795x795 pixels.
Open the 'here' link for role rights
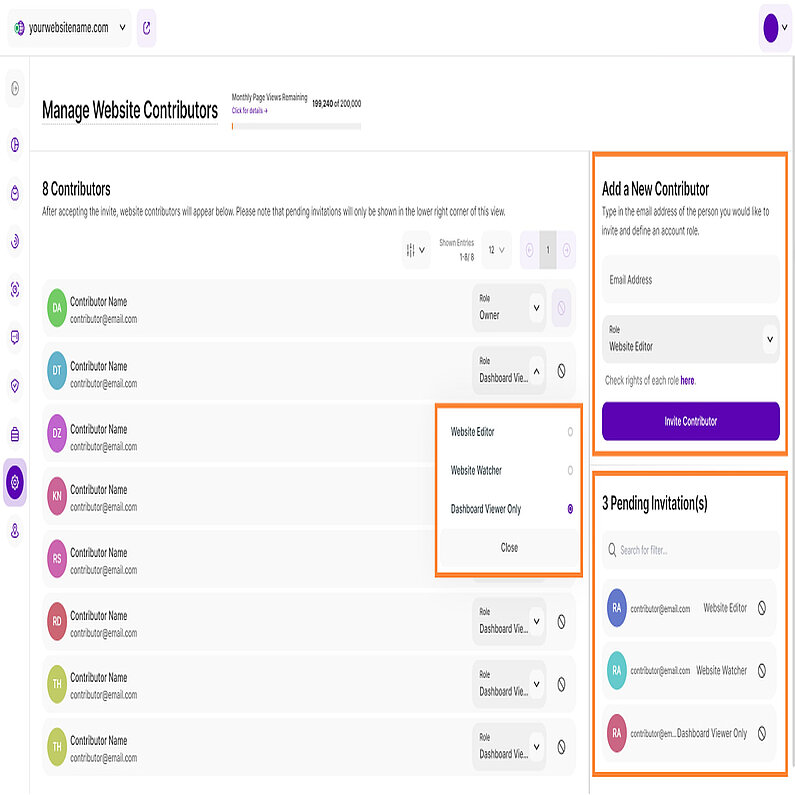[687, 381]
